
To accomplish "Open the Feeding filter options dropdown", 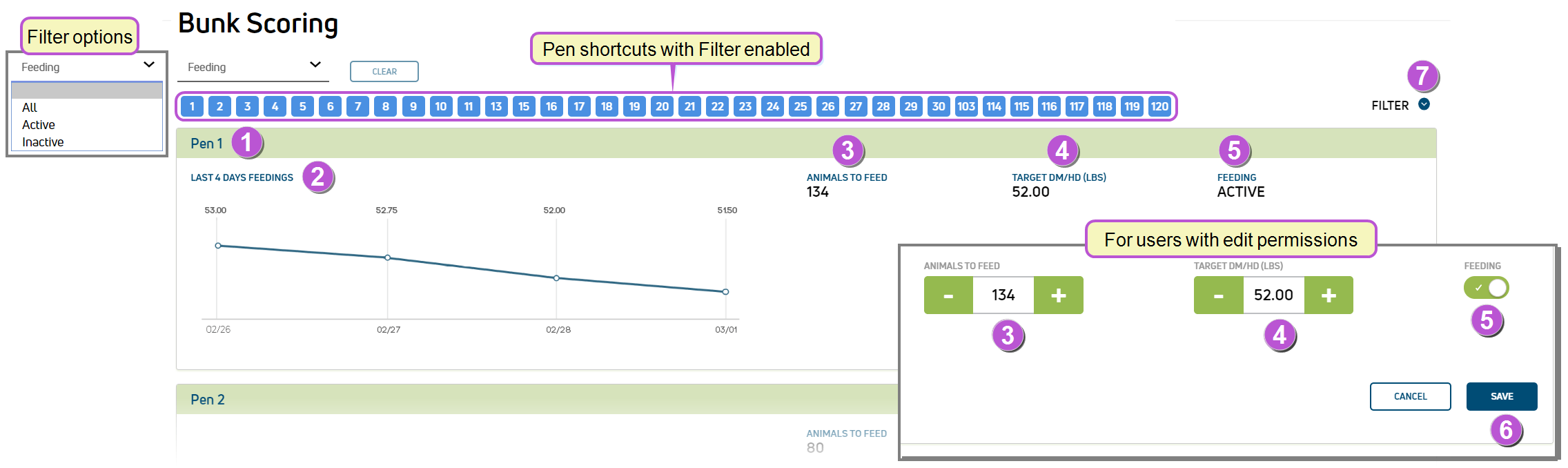I will 87,67.
